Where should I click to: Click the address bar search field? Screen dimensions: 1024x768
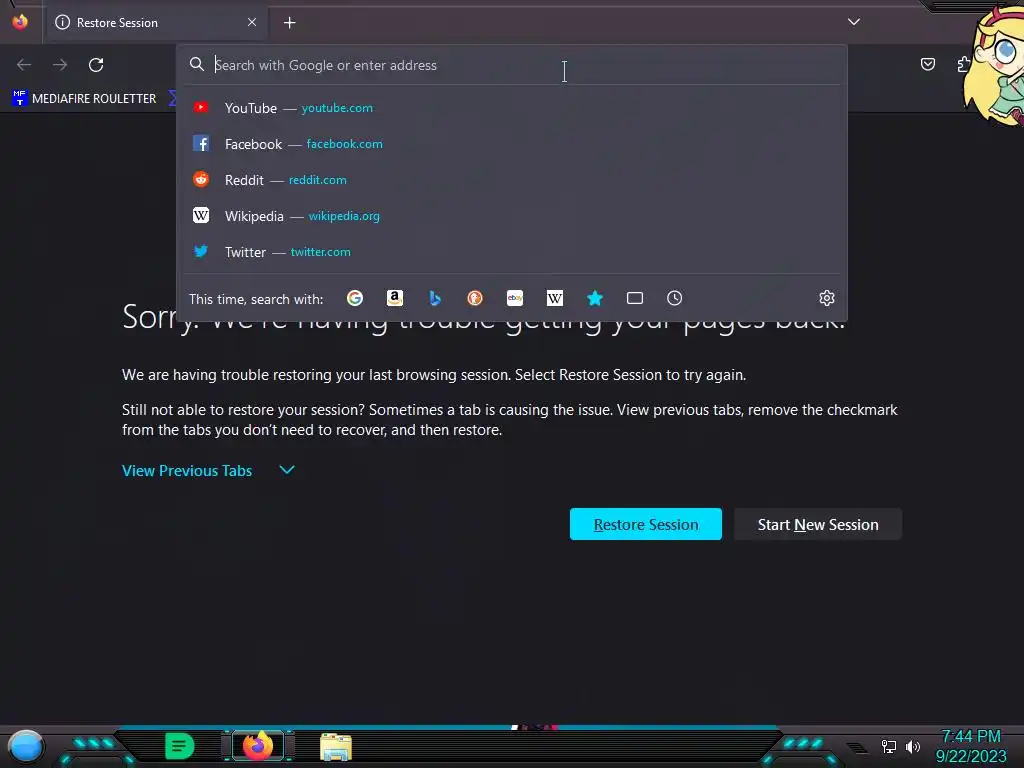pyautogui.click(x=513, y=65)
